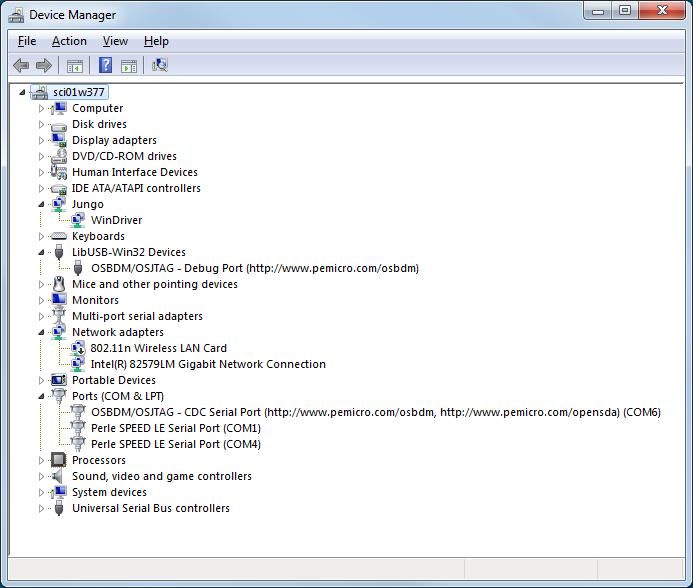This screenshot has height=588, width=693.
Task: Collapse the Network adapters node
Action: pos(41,332)
